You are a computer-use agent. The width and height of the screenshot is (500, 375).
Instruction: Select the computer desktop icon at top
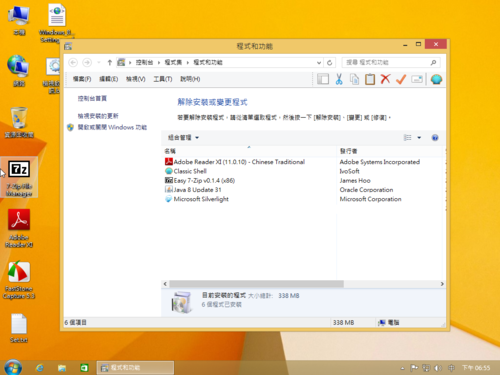[x=19, y=20]
